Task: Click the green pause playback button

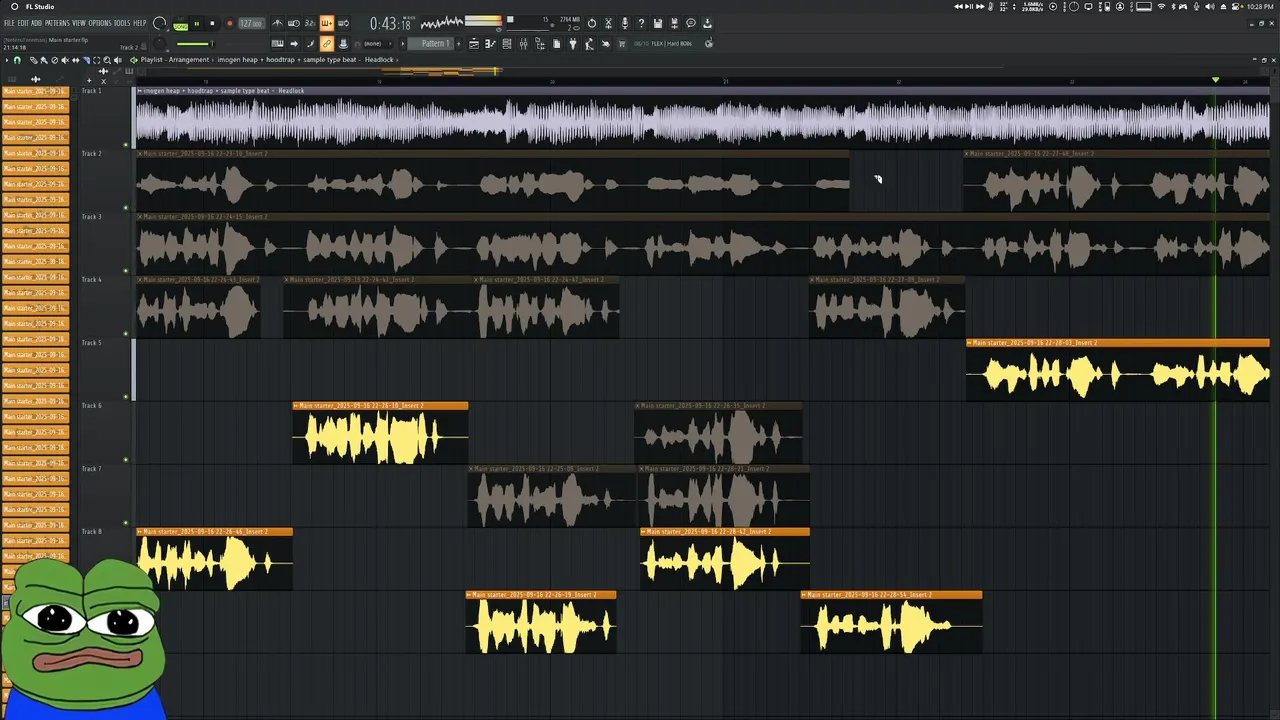Action: tap(197, 24)
